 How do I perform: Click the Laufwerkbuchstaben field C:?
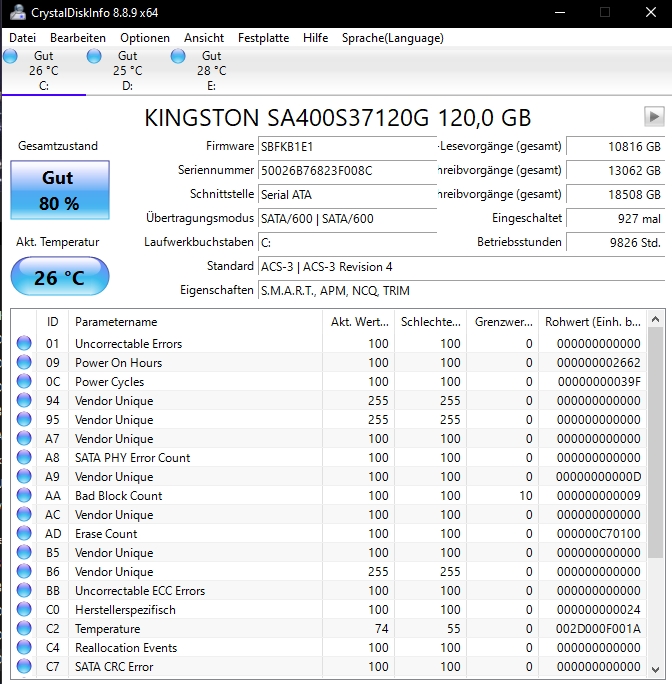point(347,243)
